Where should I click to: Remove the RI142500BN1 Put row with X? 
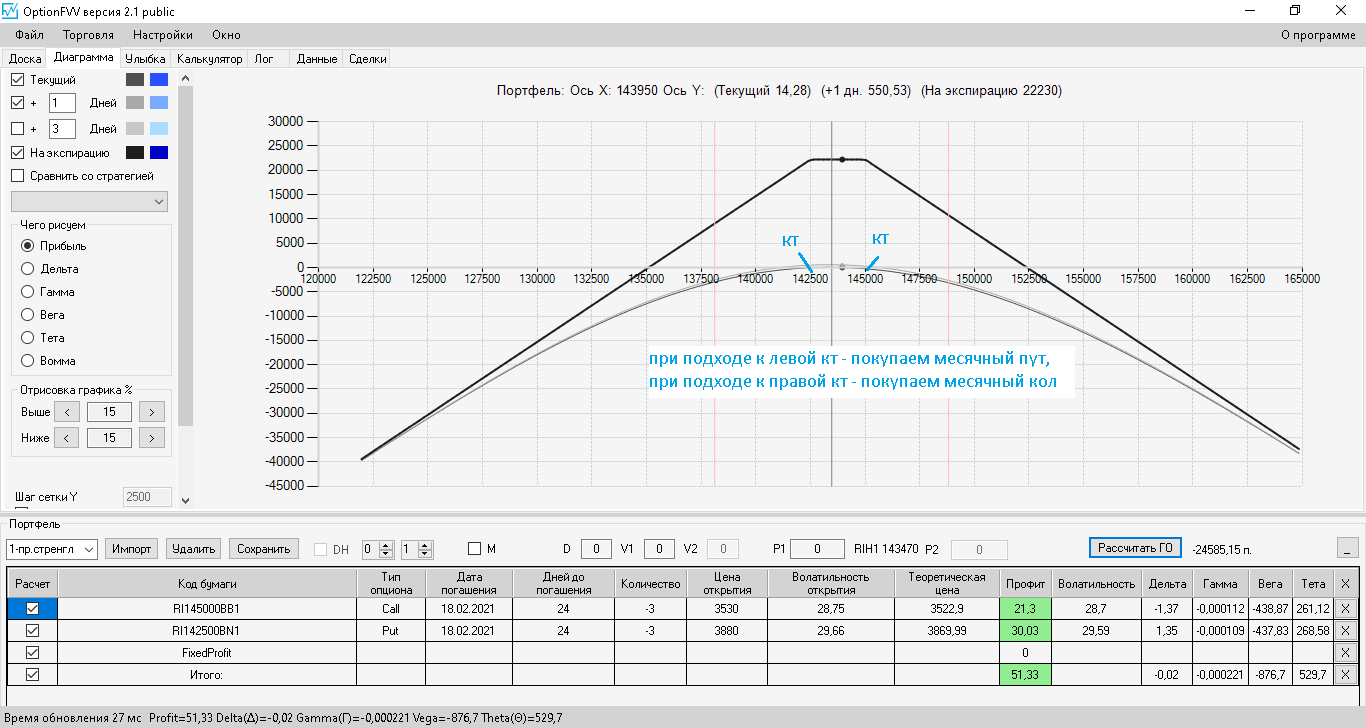(1344, 631)
